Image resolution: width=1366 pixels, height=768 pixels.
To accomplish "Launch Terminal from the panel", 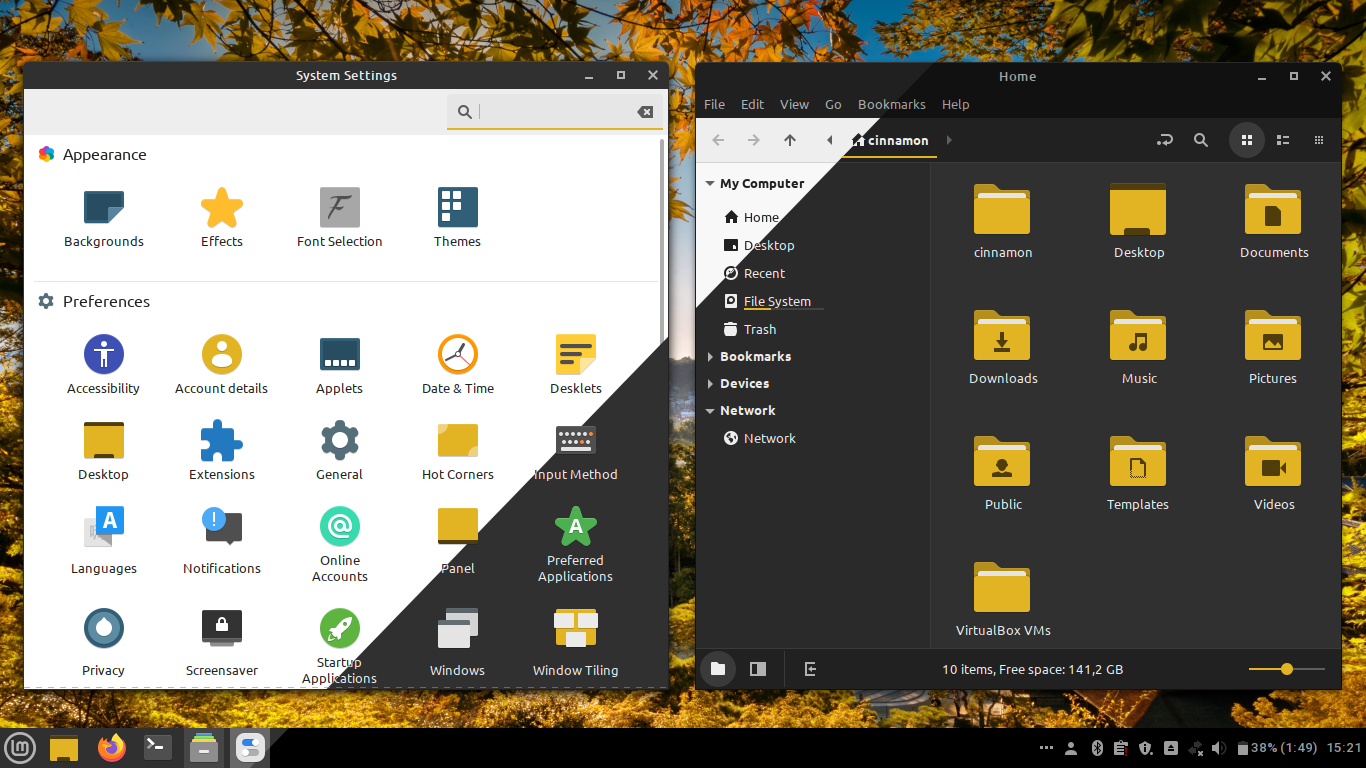I will click(158, 747).
